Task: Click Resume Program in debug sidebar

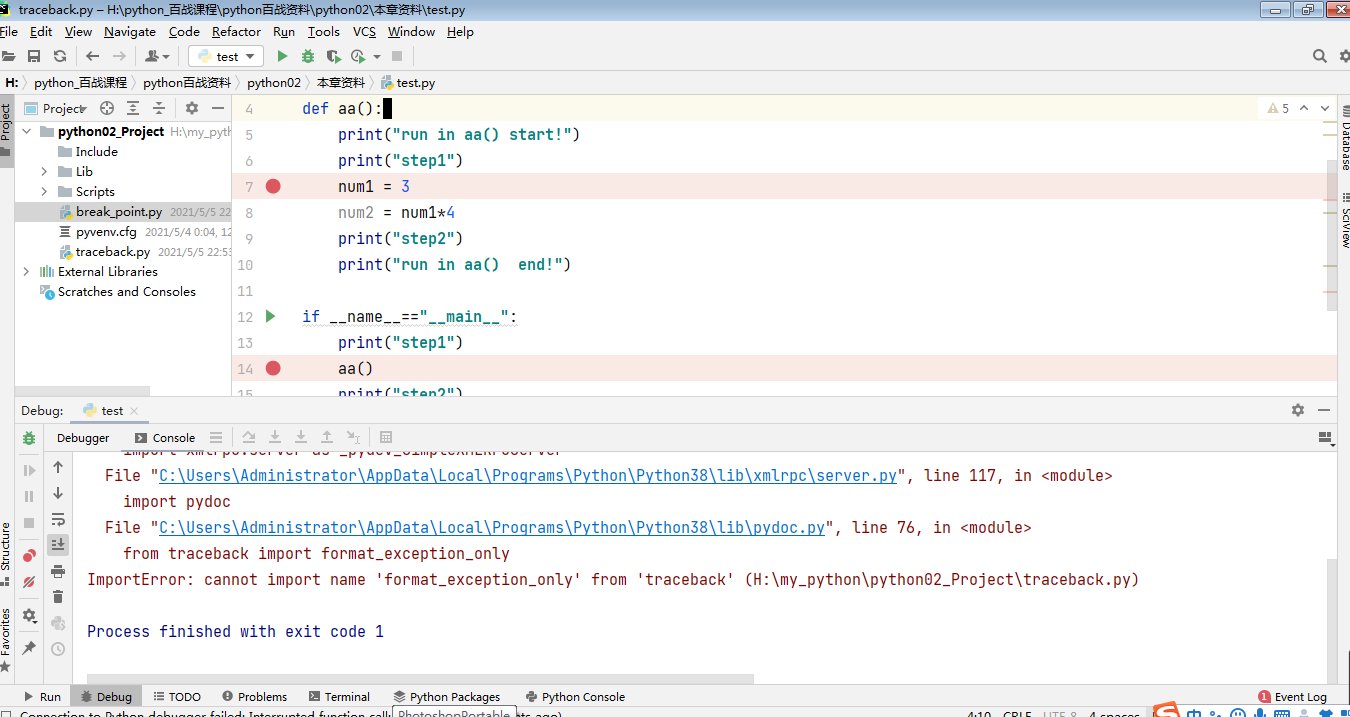Action: pyautogui.click(x=29, y=470)
